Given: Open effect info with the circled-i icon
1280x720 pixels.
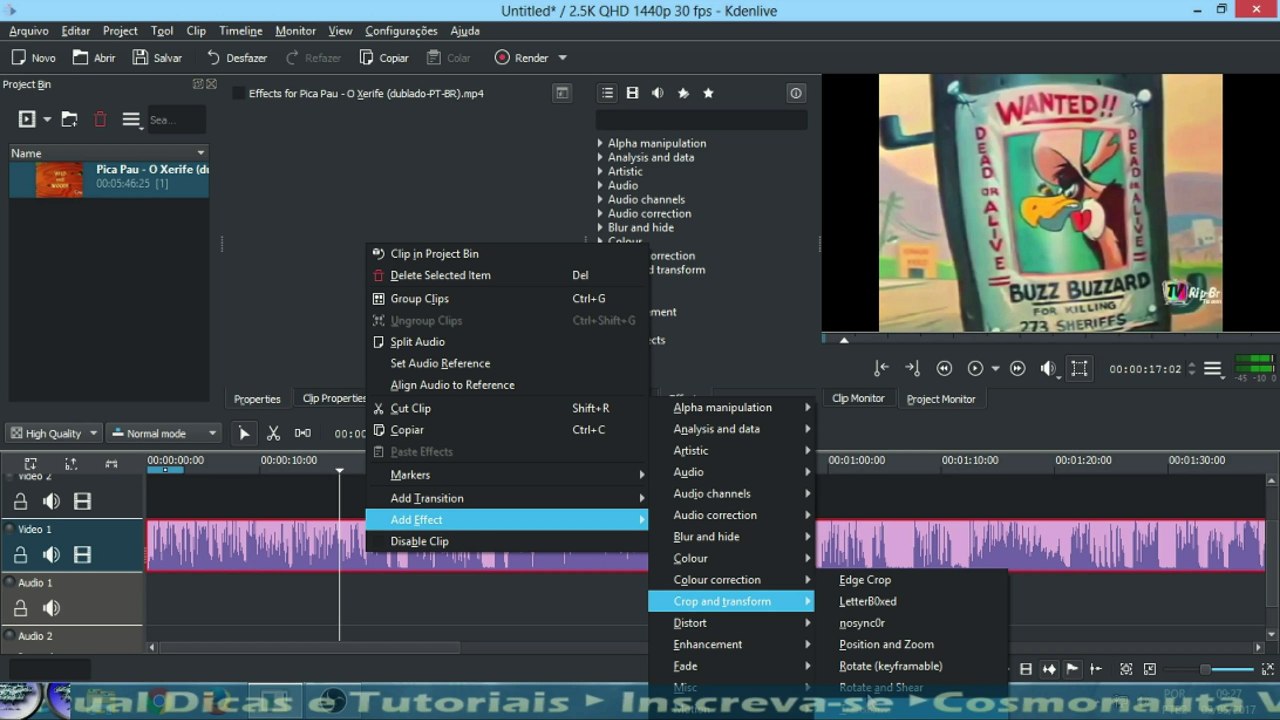Looking at the screenshot, I should tap(796, 93).
